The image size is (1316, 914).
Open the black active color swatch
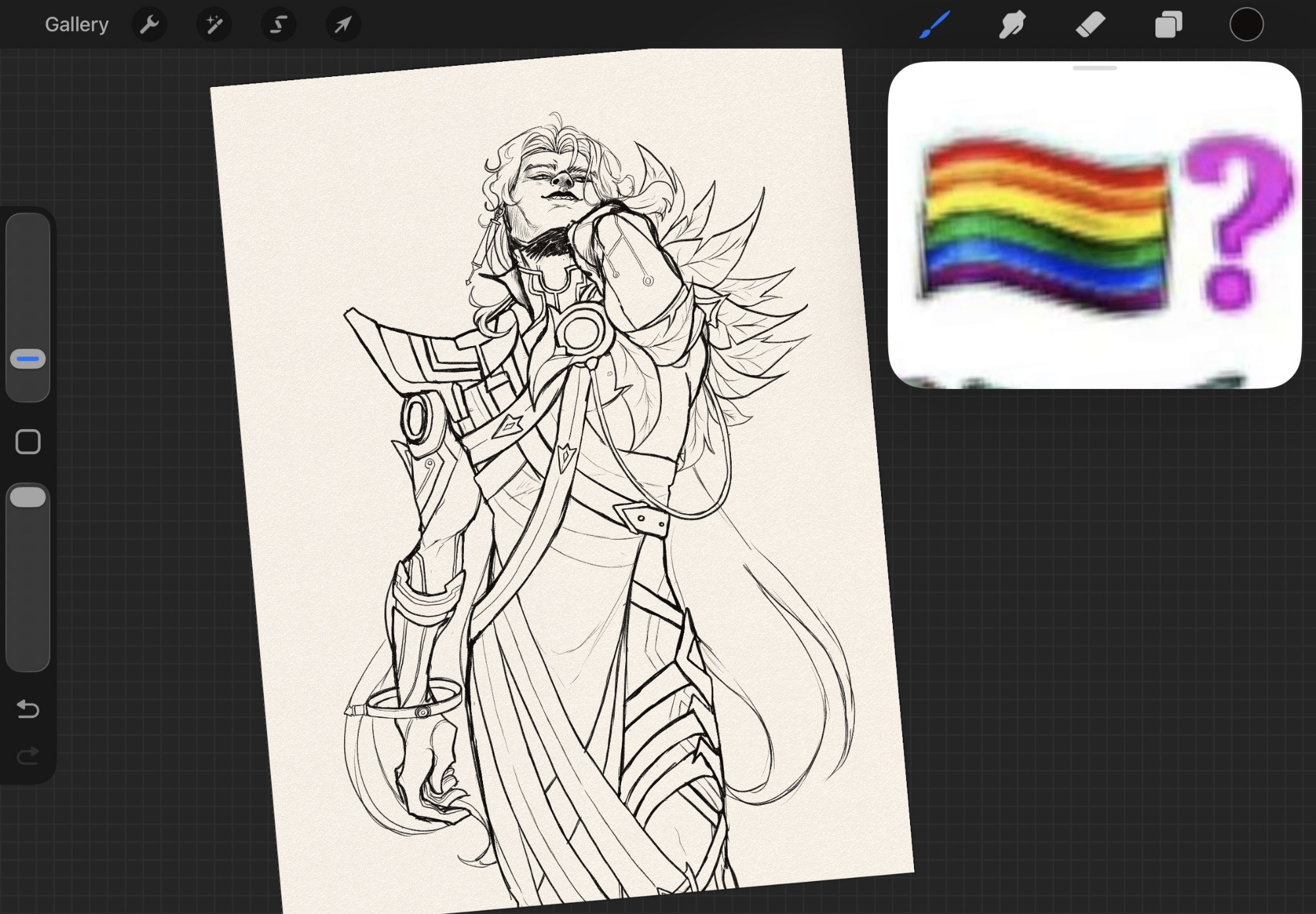(1246, 25)
